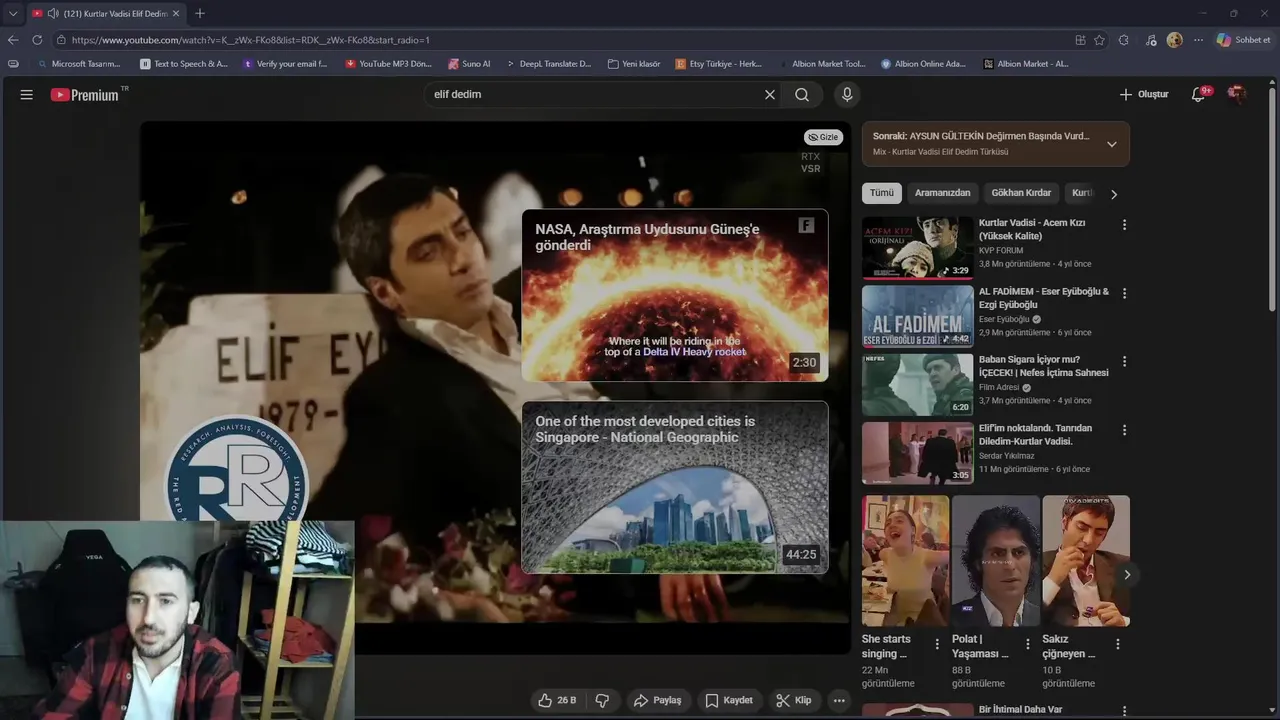Open the notifications bell
The image size is (1280, 720).
click(1199, 94)
